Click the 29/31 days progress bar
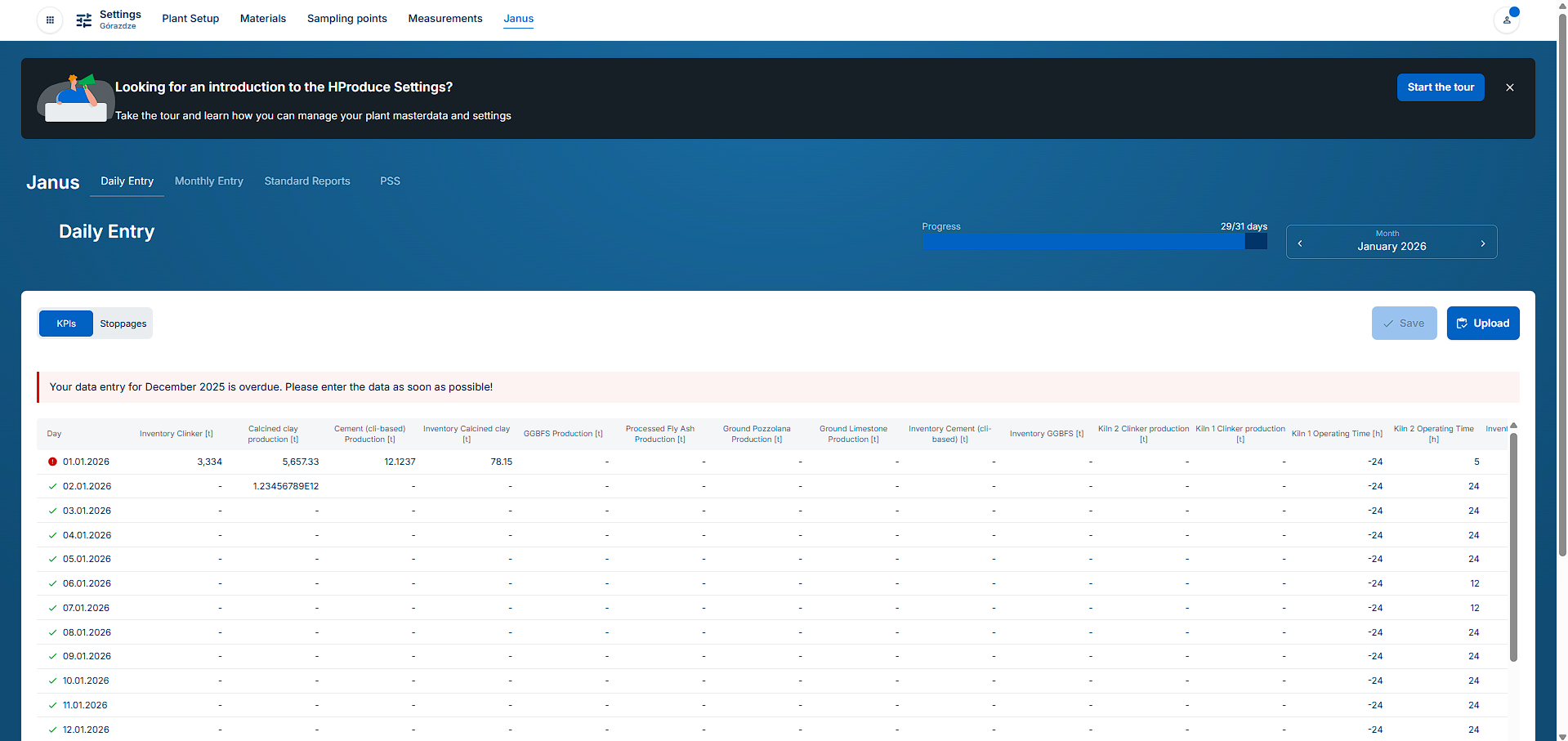The width and height of the screenshot is (1568, 741). coord(1095,242)
